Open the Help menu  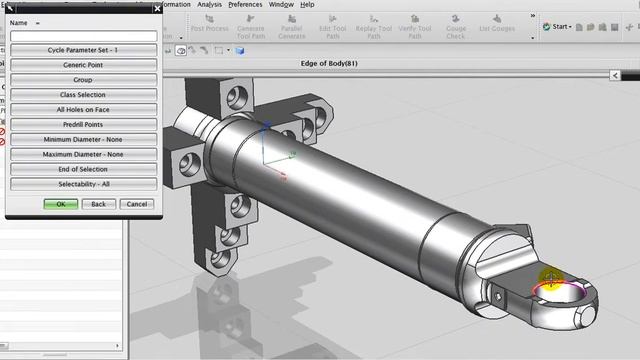point(307,4)
